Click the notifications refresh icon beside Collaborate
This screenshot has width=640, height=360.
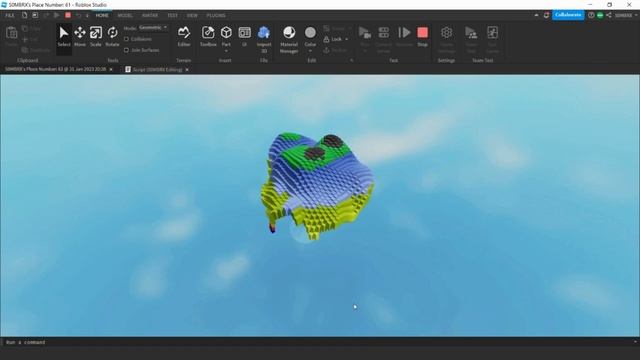[546, 15]
